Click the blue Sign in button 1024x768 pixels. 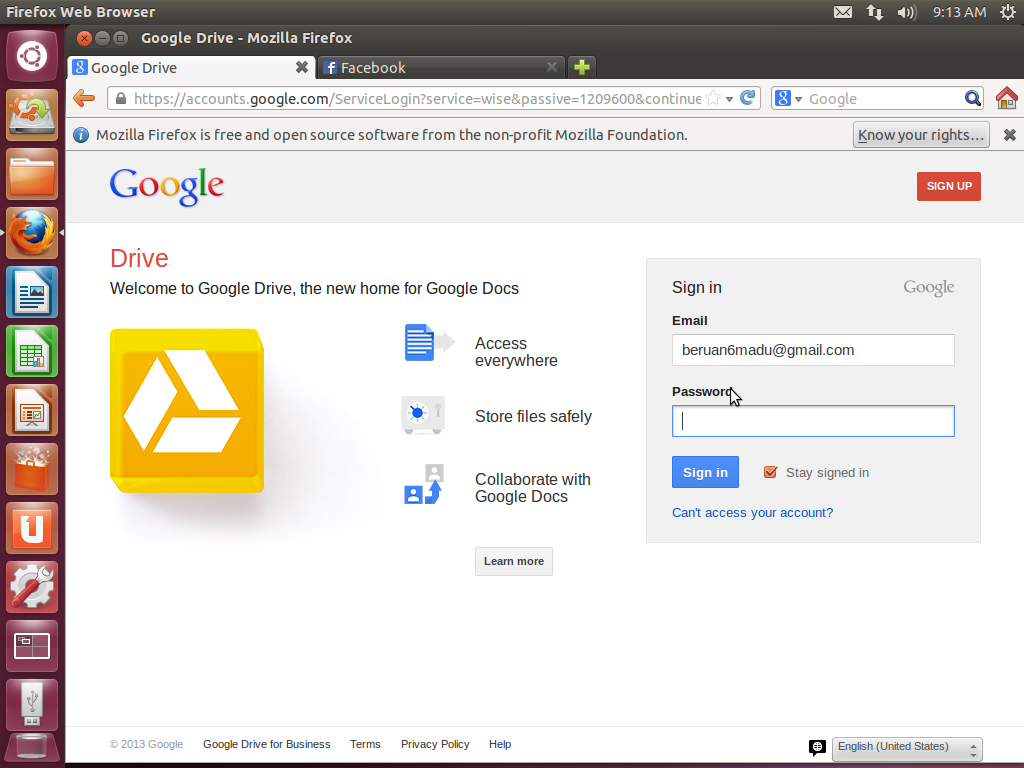[x=705, y=472]
